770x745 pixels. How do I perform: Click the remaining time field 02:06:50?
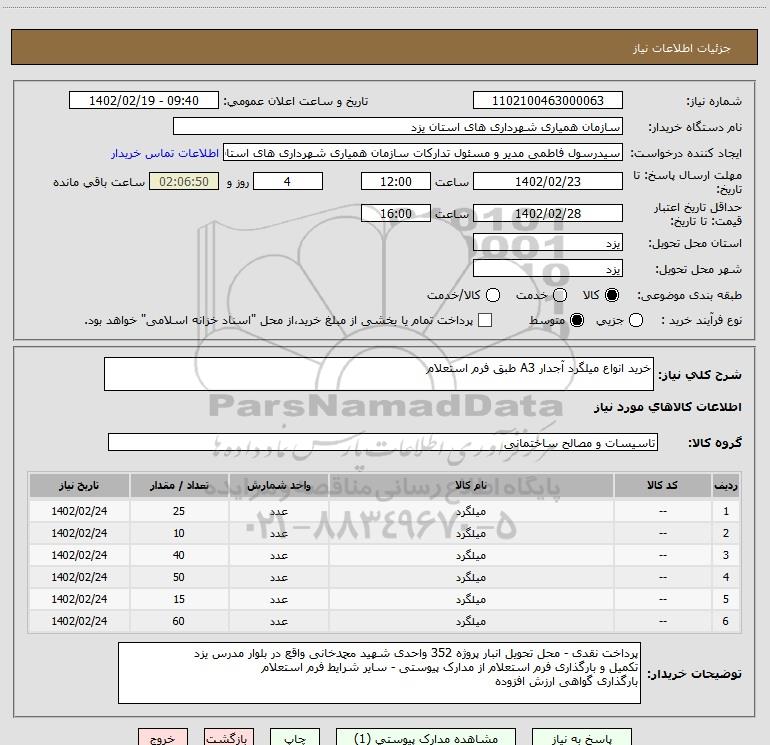(x=184, y=181)
